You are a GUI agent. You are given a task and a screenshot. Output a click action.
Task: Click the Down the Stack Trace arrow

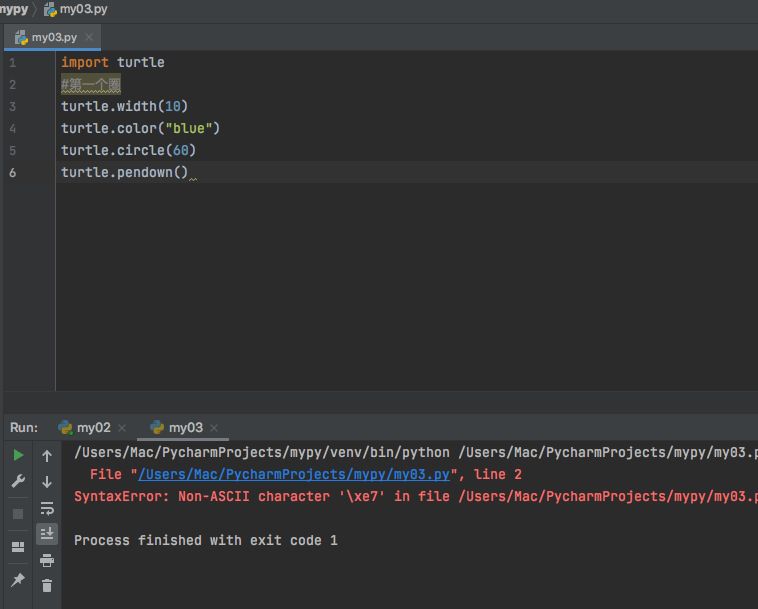point(47,482)
